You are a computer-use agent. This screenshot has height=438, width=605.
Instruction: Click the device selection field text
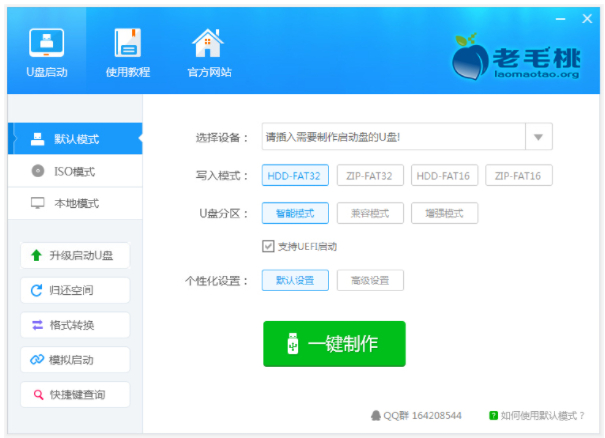coord(333,137)
